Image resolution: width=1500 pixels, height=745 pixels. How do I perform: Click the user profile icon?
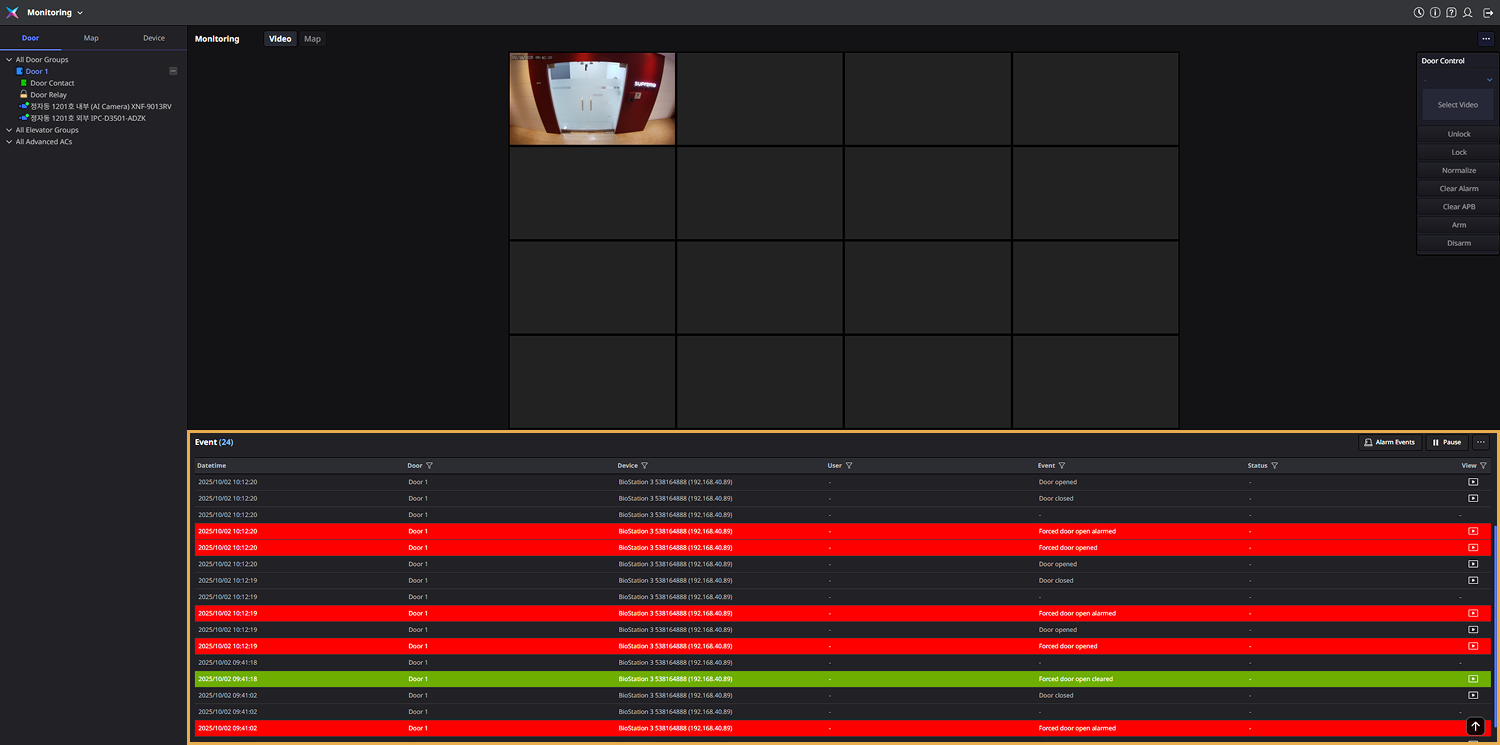[x=1468, y=13]
